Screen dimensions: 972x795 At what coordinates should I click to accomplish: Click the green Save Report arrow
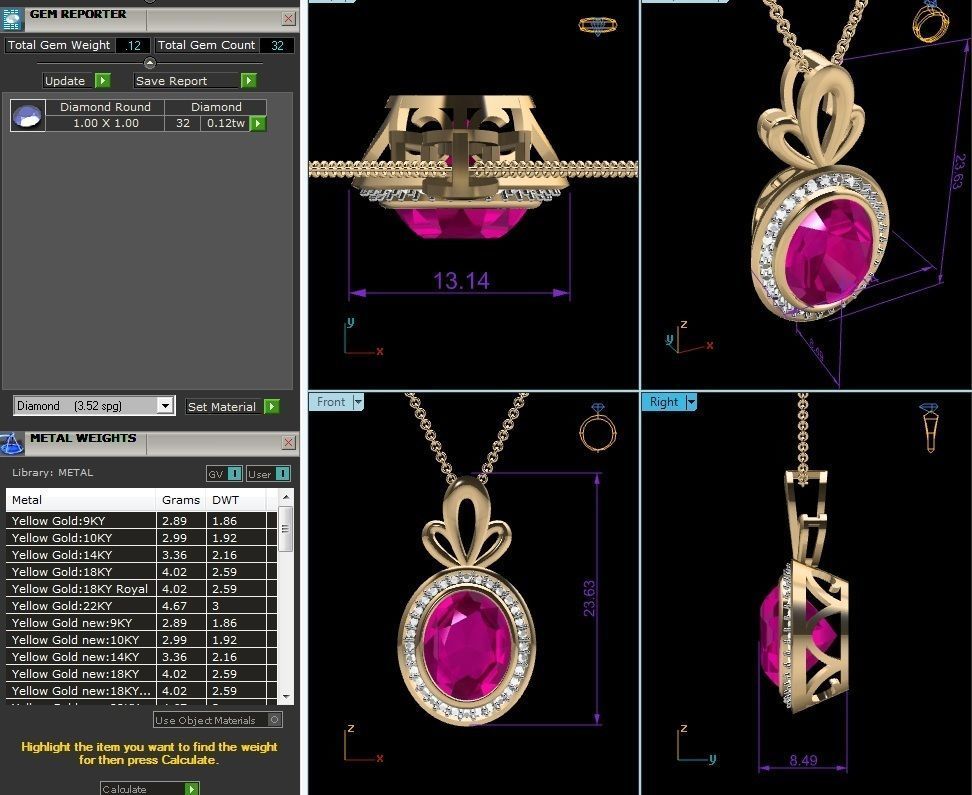tap(249, 81)
